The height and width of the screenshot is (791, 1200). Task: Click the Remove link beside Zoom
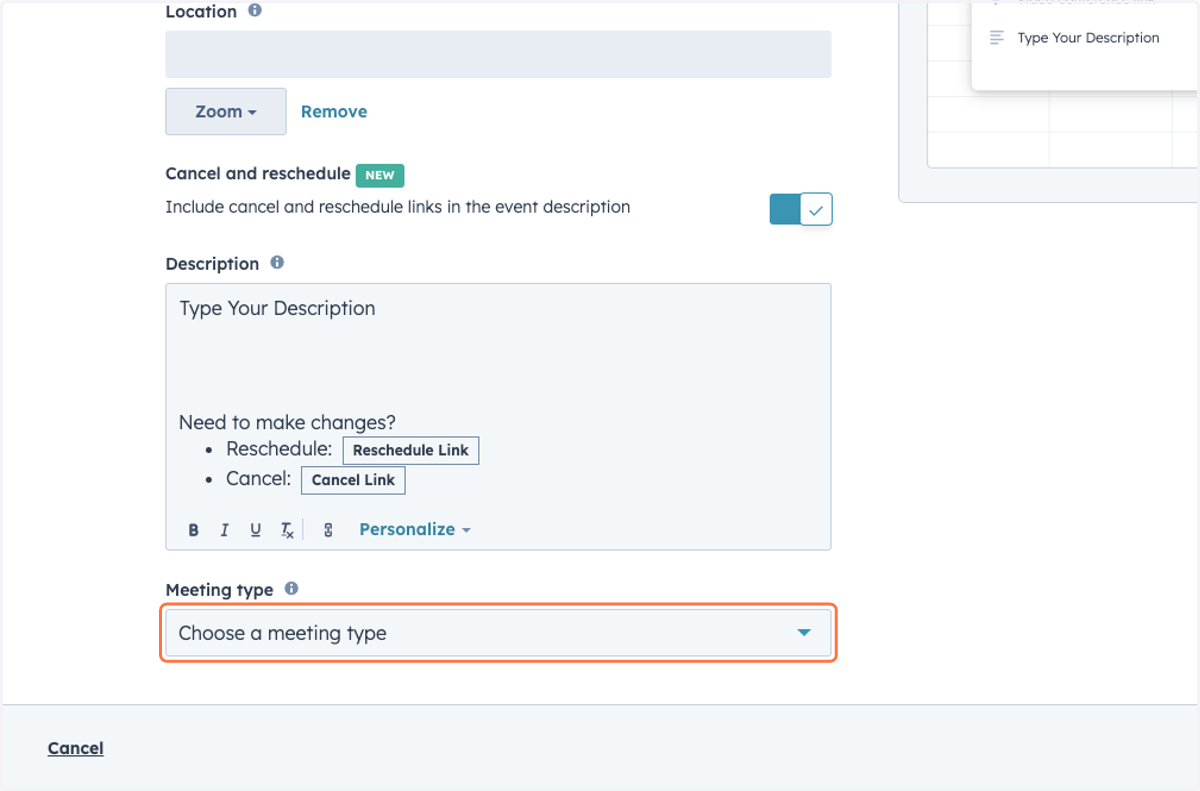click(334, 112)
